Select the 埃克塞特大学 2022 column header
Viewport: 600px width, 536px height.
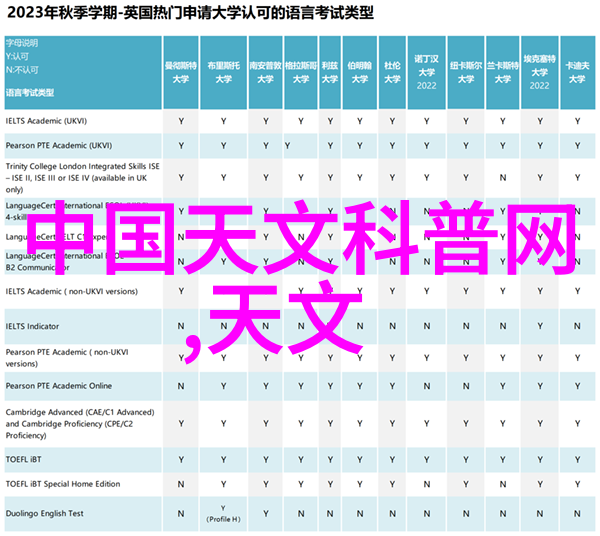click(x=538, y=71)
